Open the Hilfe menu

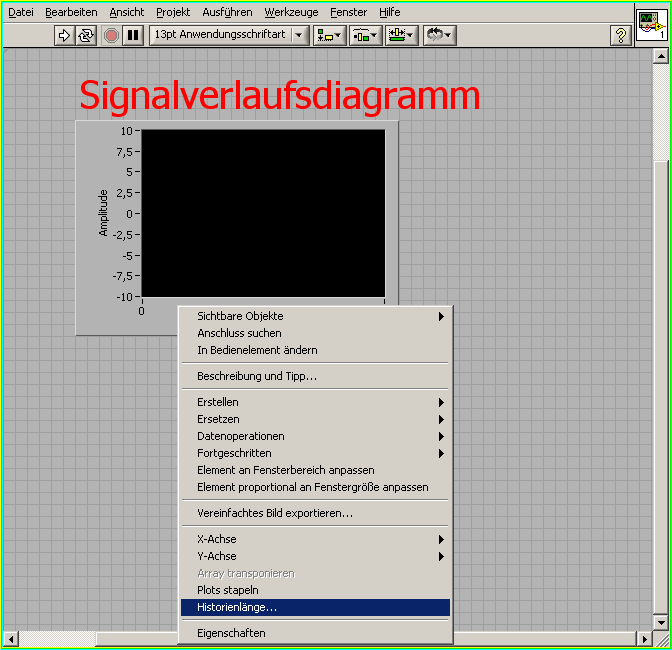(390, 12)
